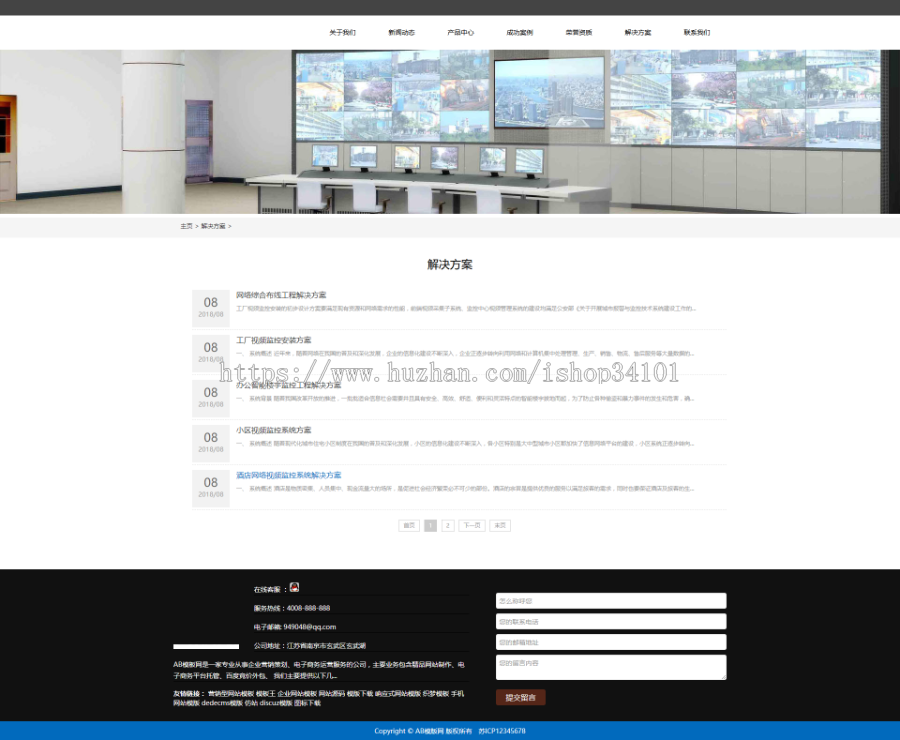Click the 关于我们 menu item
This screenshot has height=740, width=900.
click(344, 31)
